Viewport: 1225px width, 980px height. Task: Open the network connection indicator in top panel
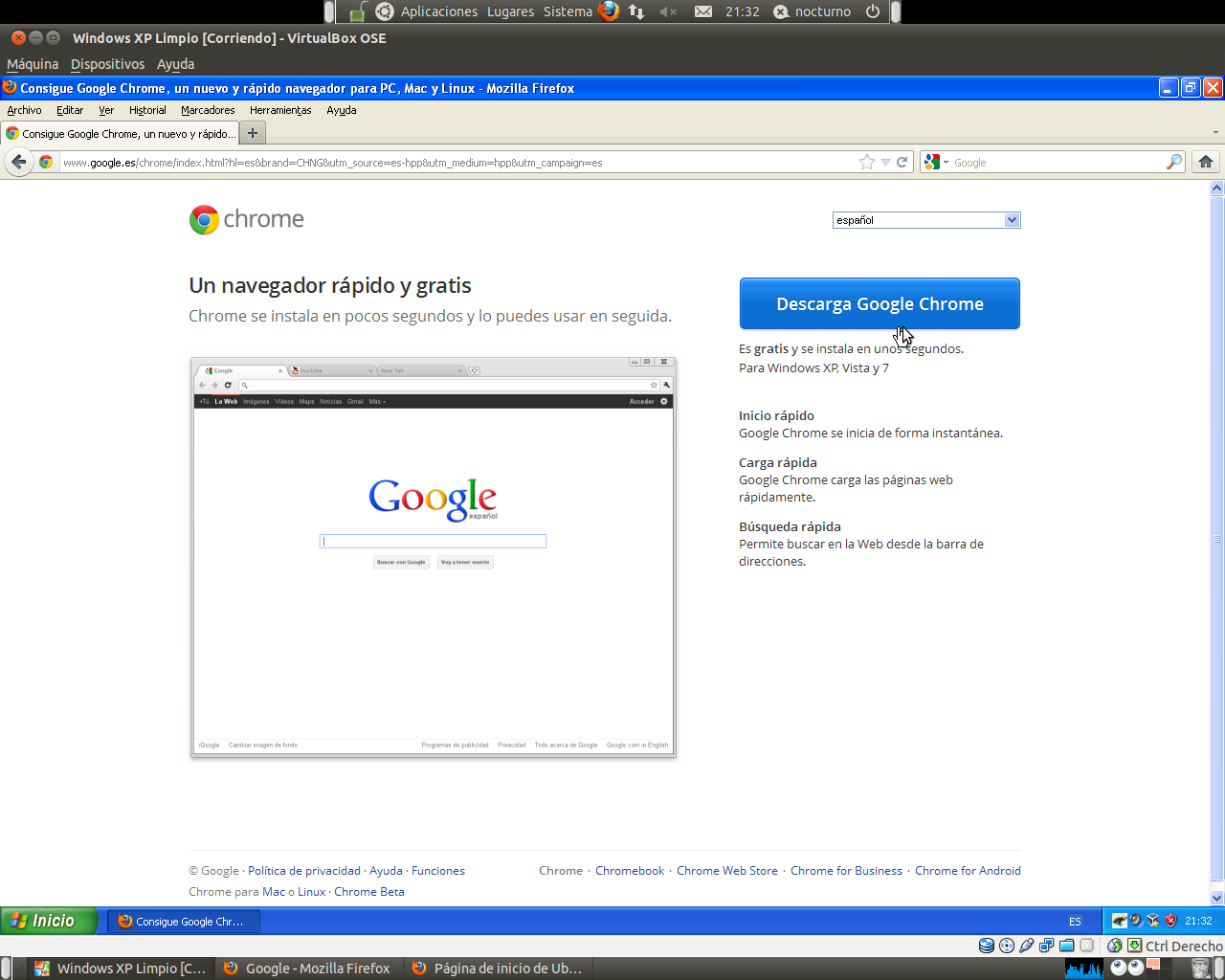tap(636, 11)
